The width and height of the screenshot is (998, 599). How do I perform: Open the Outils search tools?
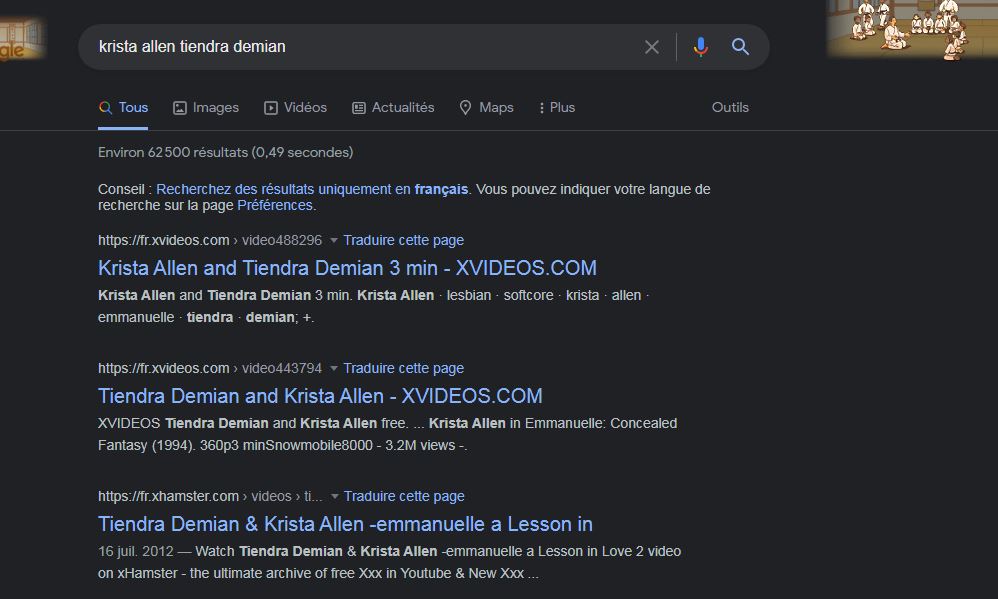pyautogui.click(x=730, y=108)
